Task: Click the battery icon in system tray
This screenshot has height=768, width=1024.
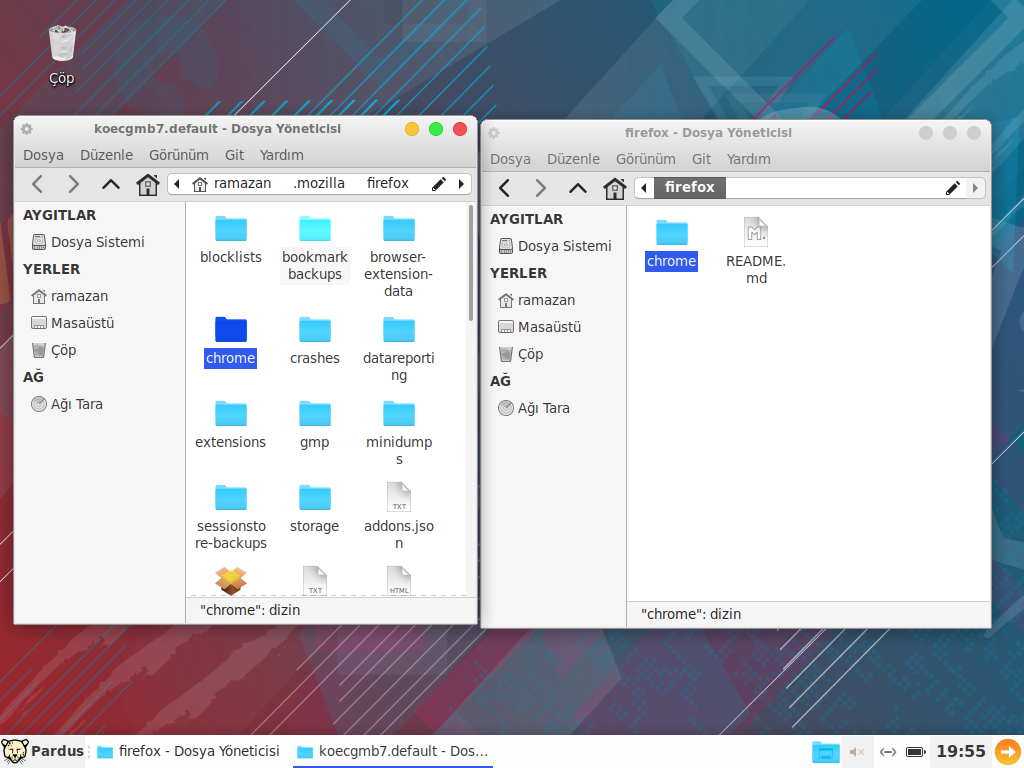Action: coord(916,752)
